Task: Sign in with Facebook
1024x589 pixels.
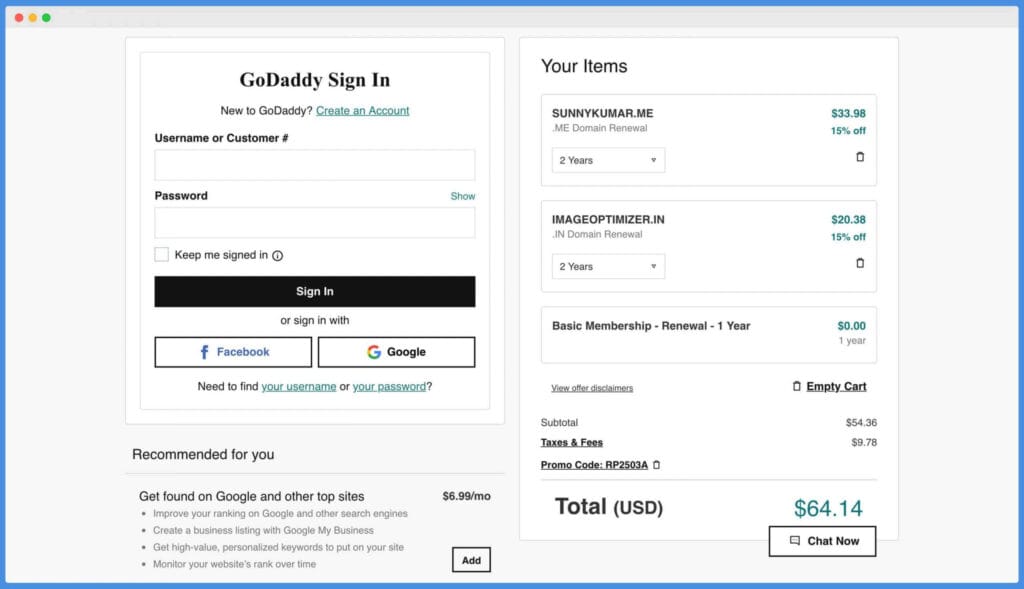Action: coord(233,352)
